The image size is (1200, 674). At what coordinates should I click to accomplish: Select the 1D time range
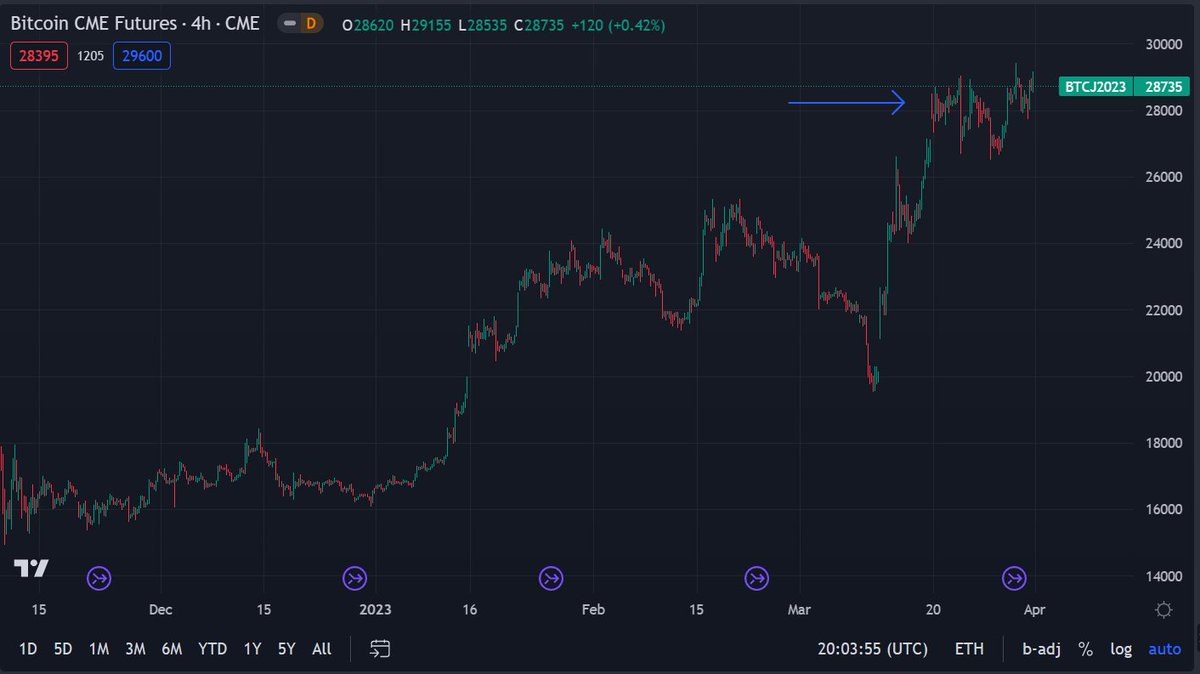pos(29,649)
